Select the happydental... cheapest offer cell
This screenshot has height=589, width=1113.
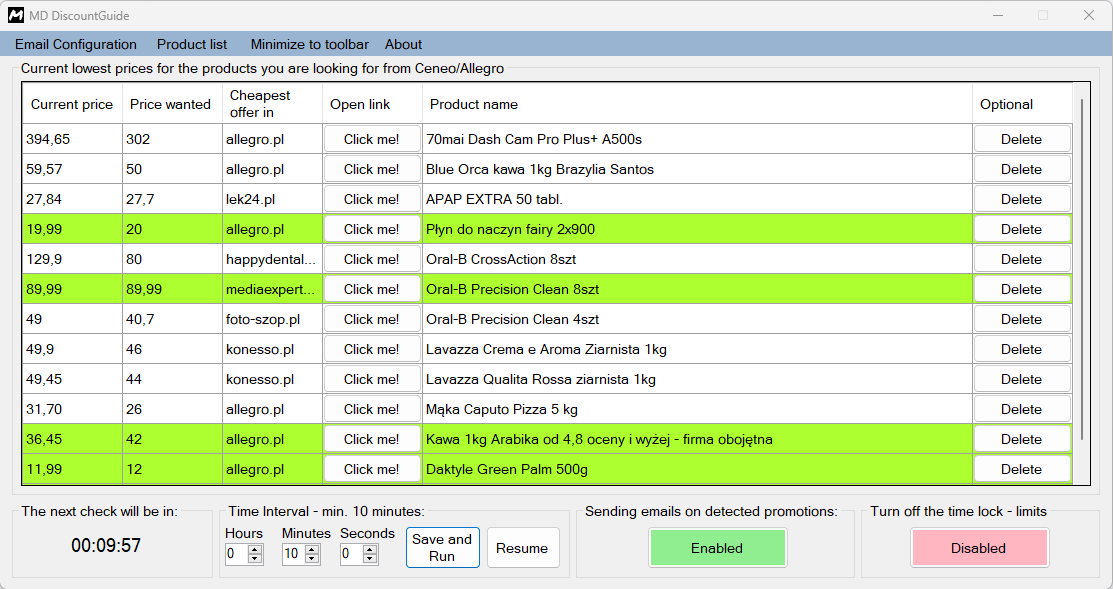273,259
